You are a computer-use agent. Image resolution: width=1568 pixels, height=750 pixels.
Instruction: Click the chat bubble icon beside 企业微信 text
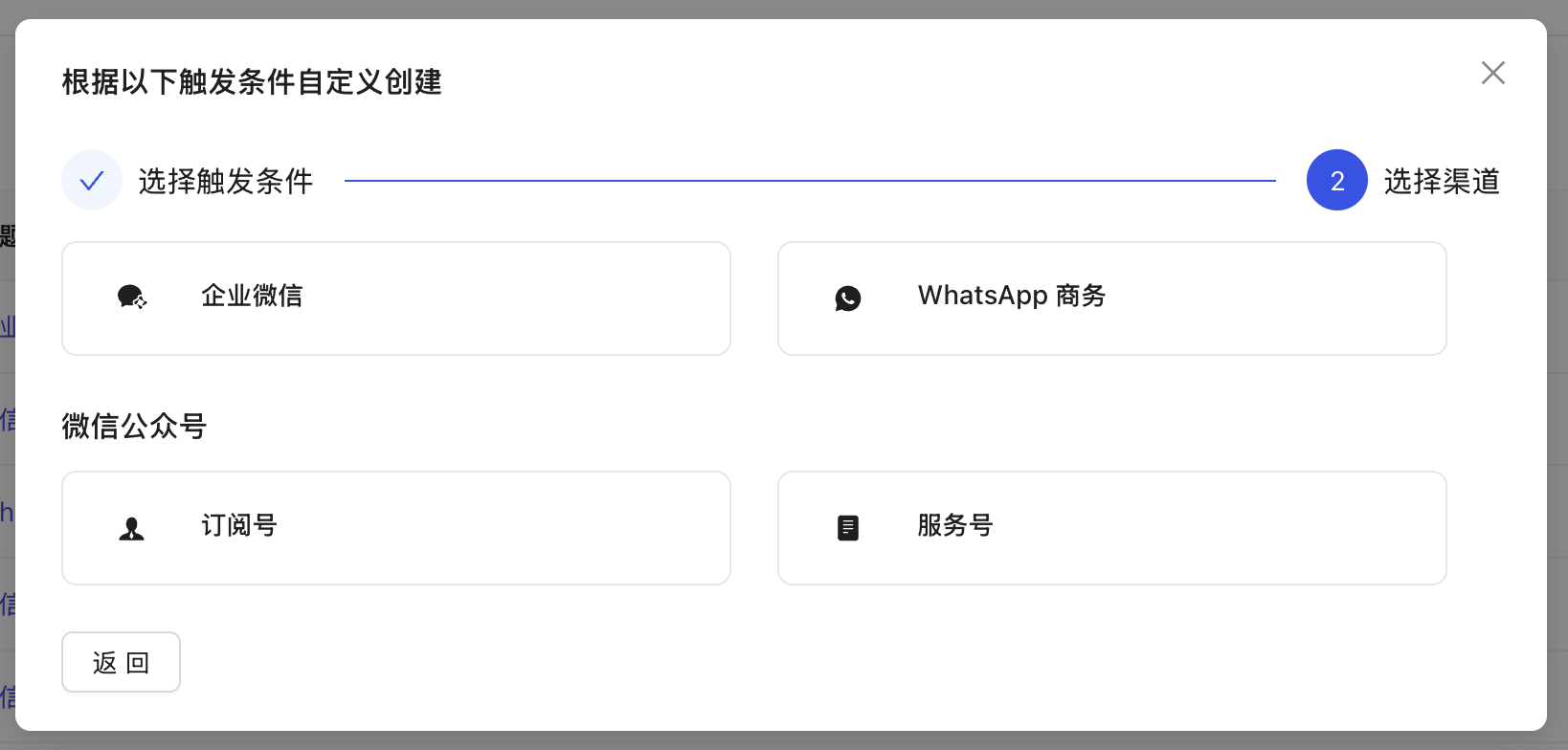(x=131, y=297)
